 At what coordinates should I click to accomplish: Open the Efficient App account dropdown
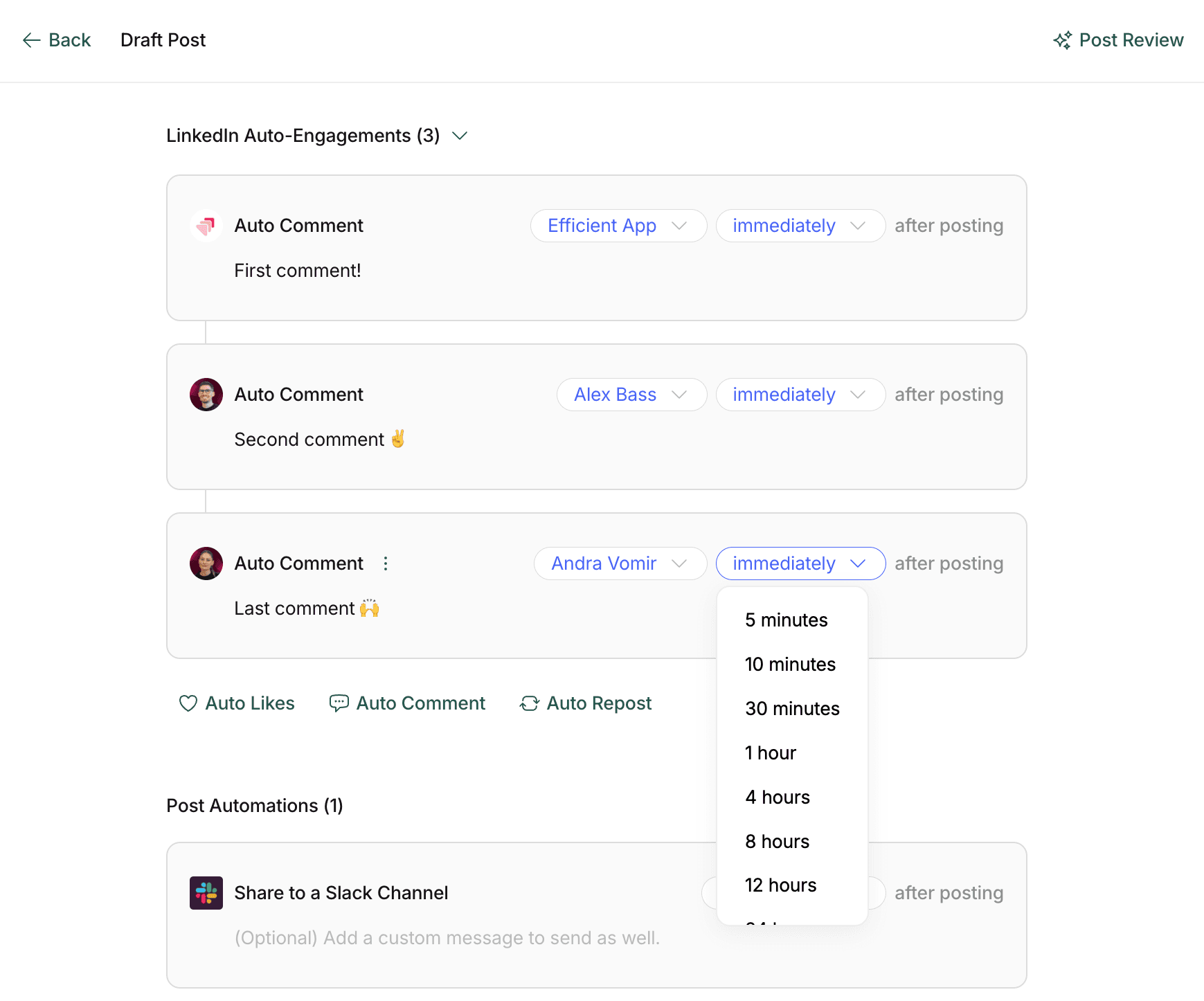pos(618,226)
